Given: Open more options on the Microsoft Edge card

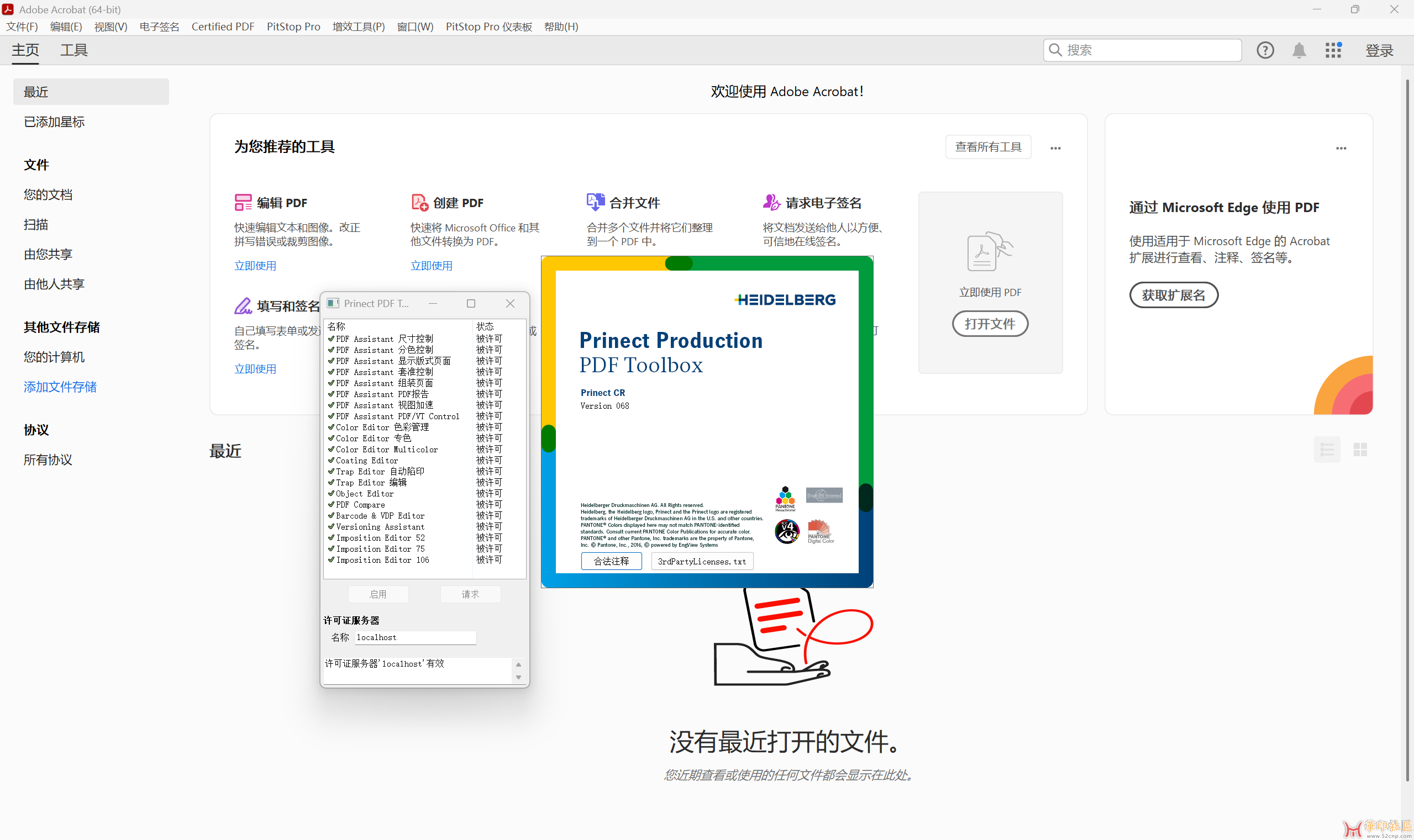Looking at the screenshot, I should [x=1341, y=149].
